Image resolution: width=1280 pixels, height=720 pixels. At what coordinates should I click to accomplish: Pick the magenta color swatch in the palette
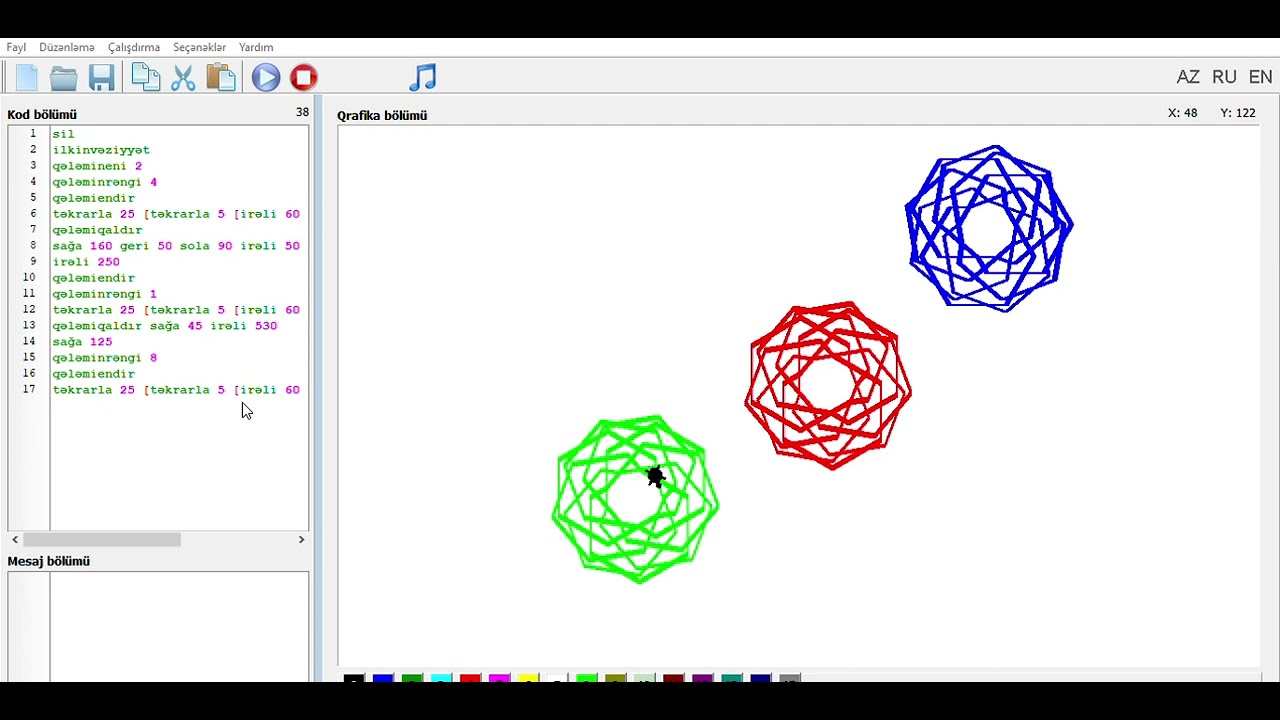coord(498,680)
